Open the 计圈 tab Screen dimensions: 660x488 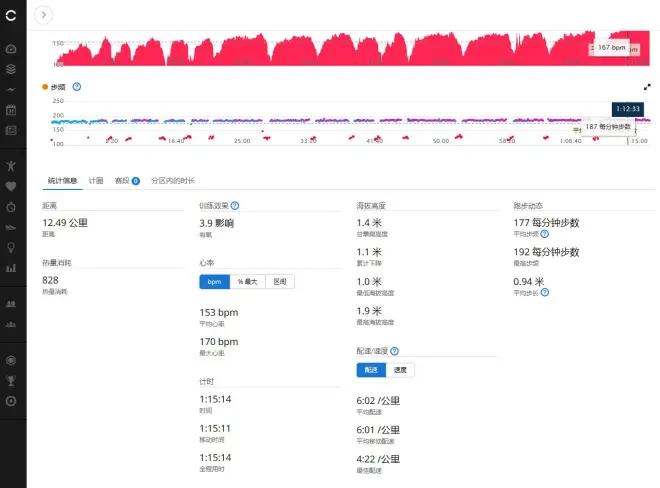(x=96, y=181)
